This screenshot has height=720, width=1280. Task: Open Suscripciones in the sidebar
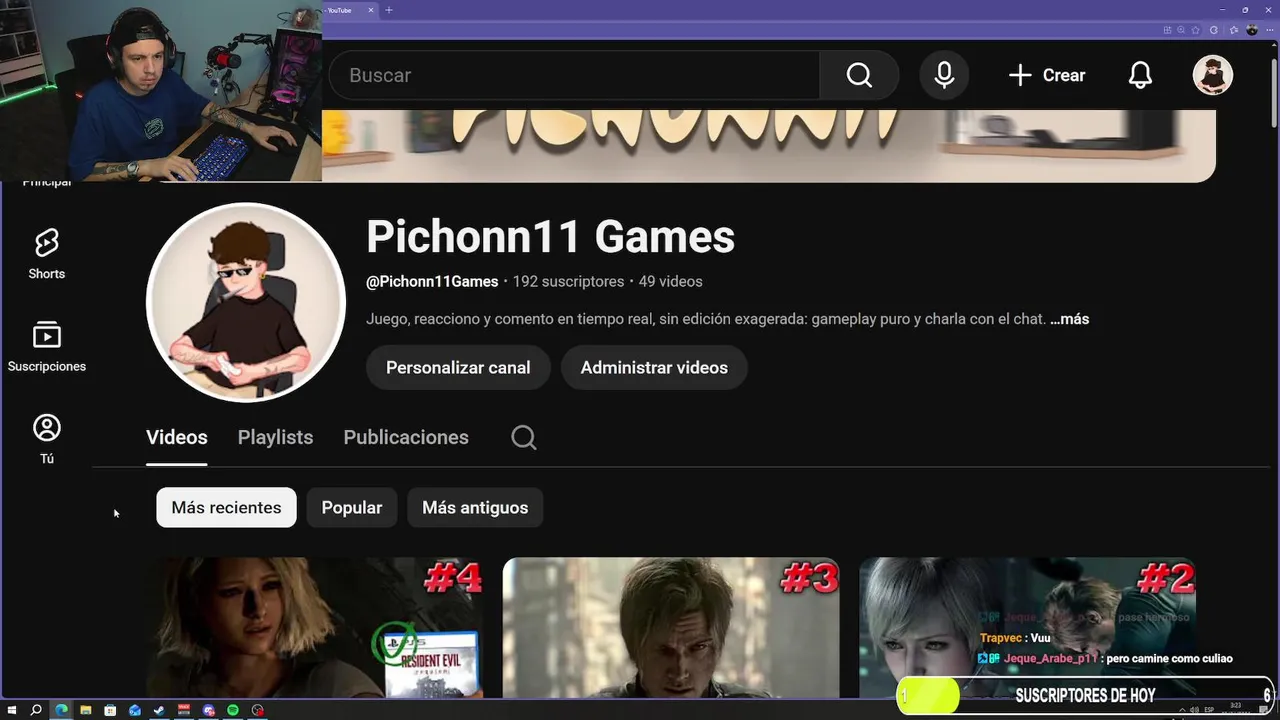coord(46,347)
